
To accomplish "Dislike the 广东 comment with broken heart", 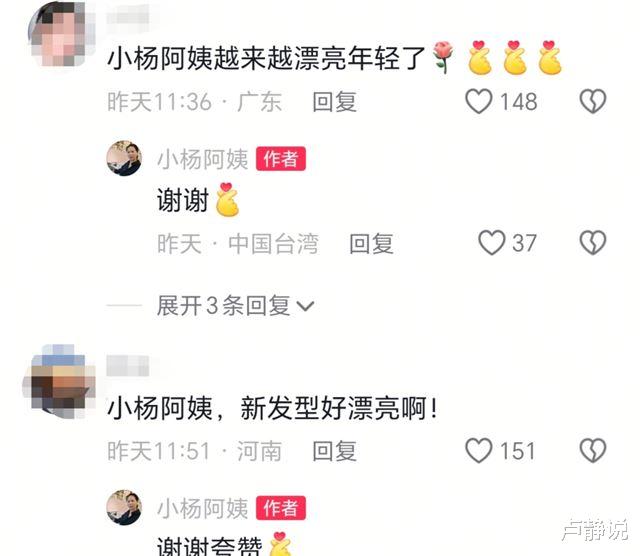I will click(x=593, y=101).
